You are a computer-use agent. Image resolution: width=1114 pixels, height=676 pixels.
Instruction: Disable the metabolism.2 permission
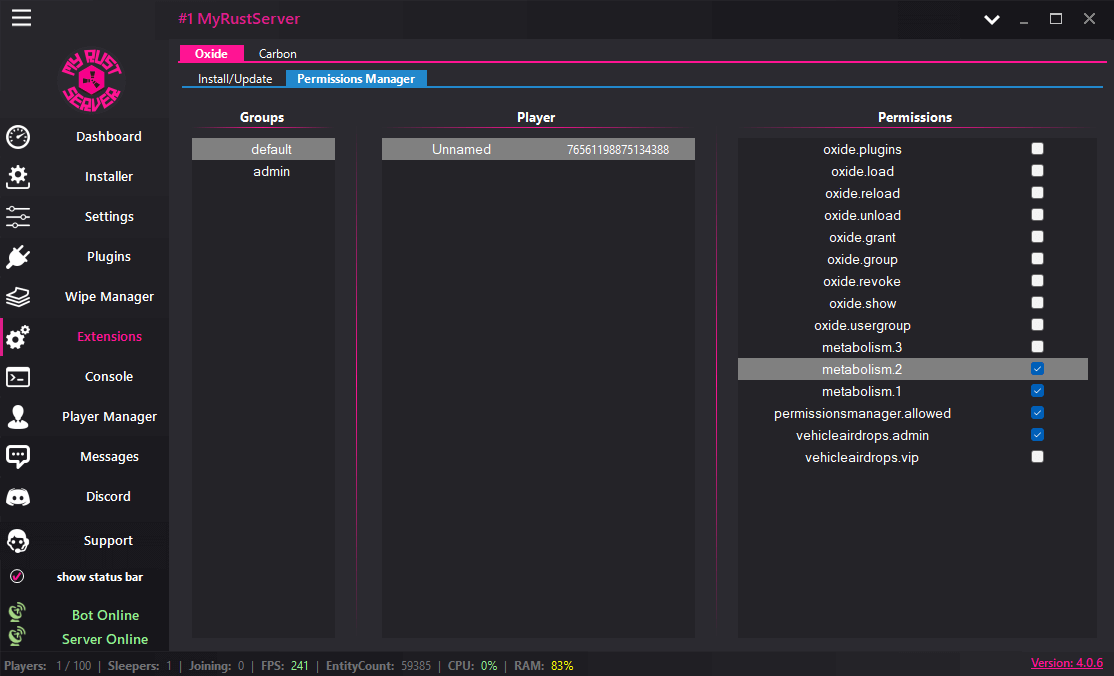pos(1037,368)
